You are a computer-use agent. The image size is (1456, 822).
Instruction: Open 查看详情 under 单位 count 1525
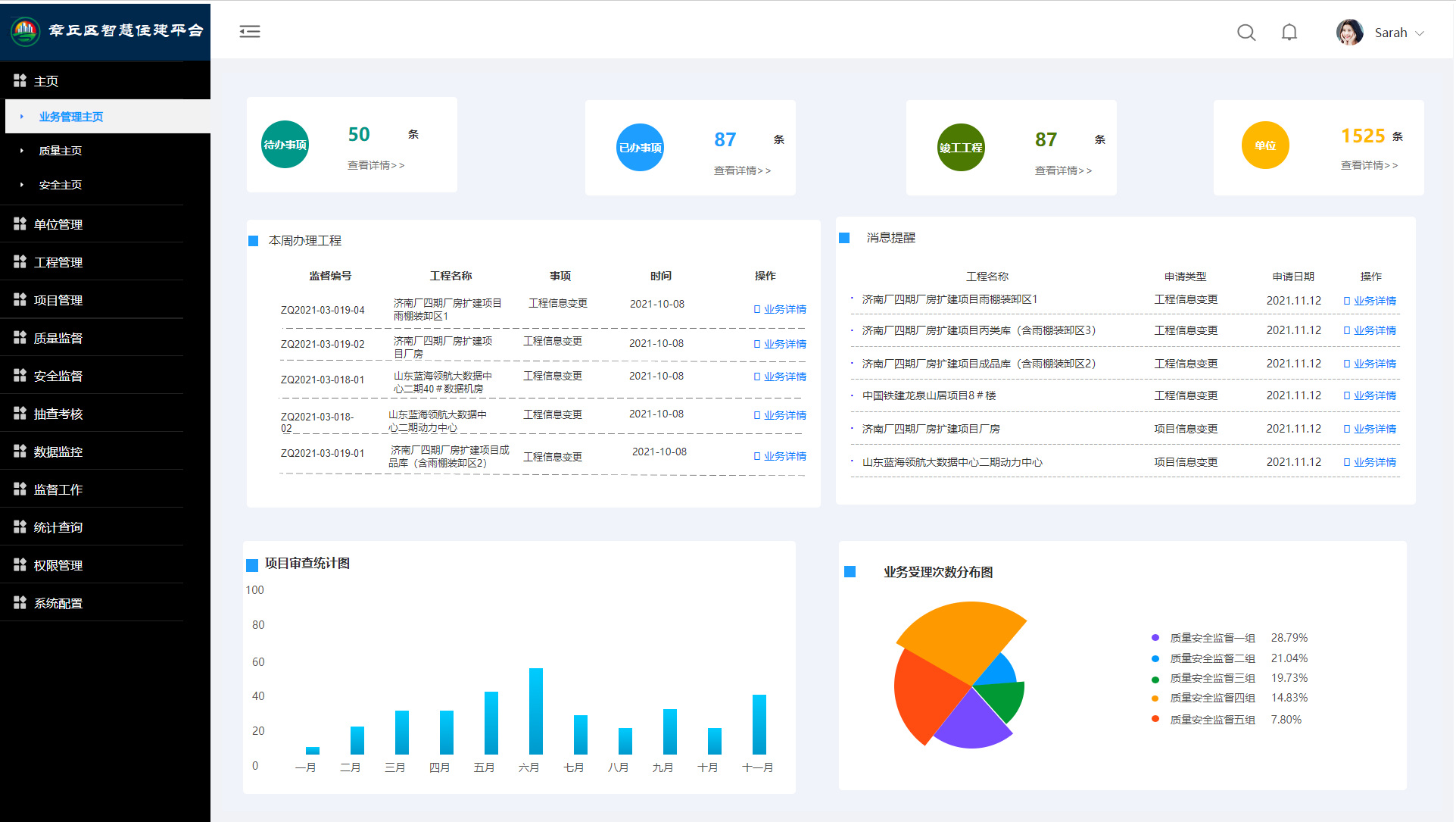(x=1370, y=165)
